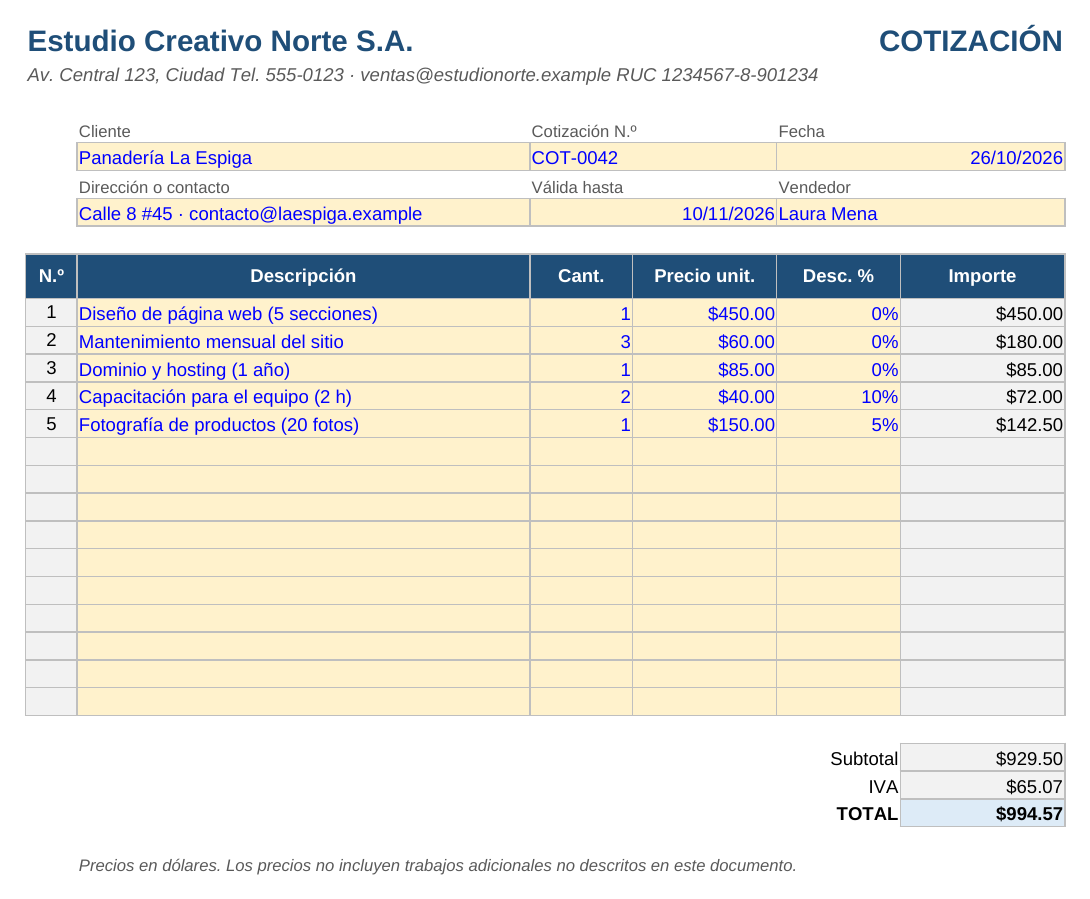Click the quote number 'COT-0042'

[x=653, y=157]
